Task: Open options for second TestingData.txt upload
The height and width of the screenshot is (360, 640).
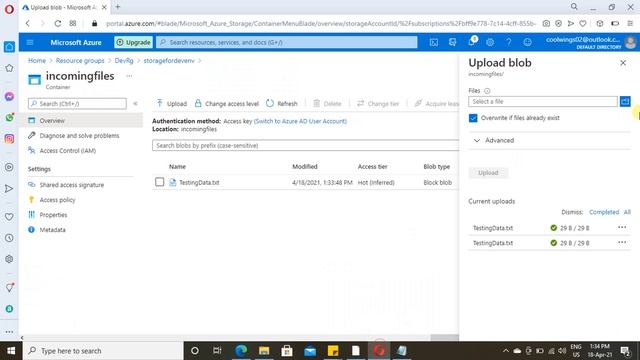Action: (x=622, y=242)
